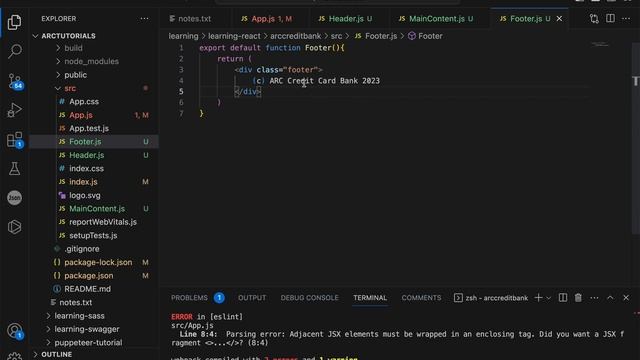Screen dimensions: 640x360
Task: Expand the learning-swagger folder
Action: click(x=87, y=329)
